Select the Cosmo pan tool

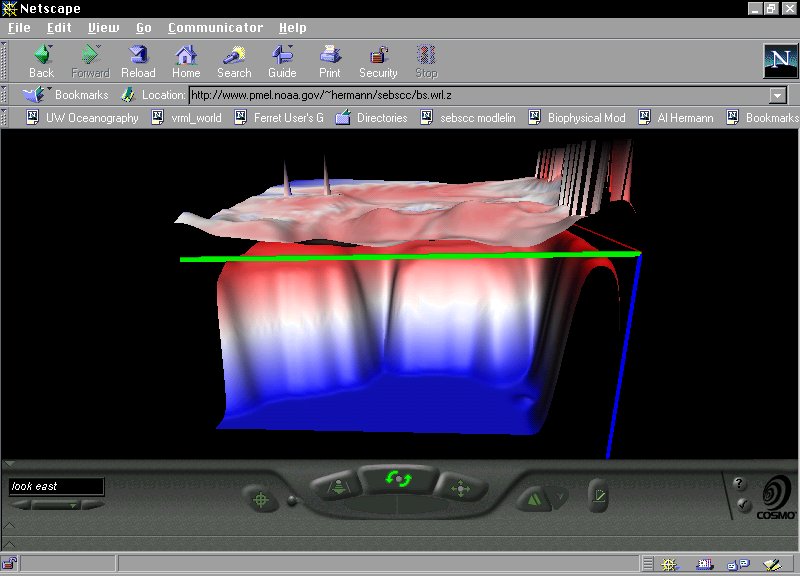(459, 489)
